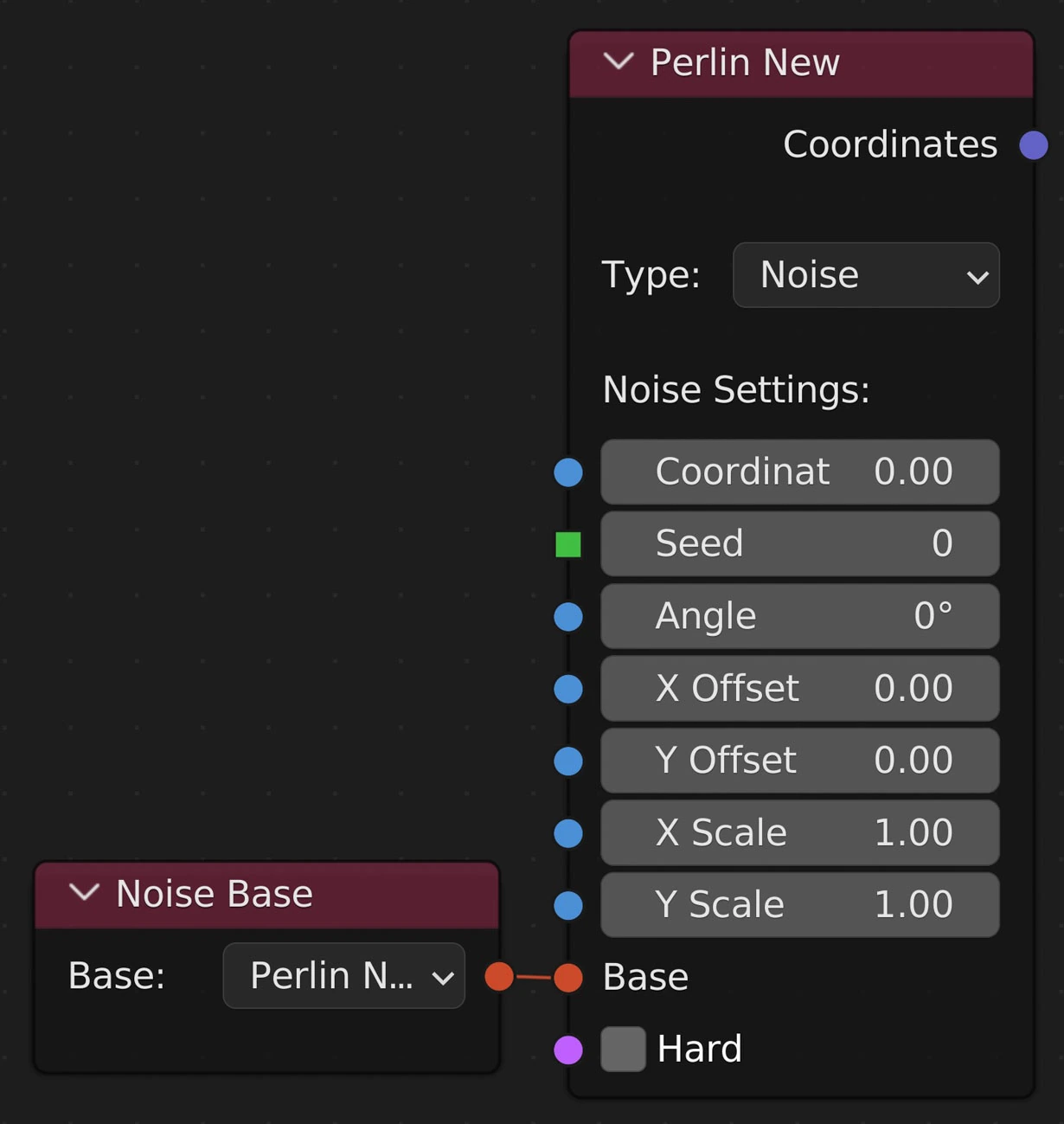The width and height of the screenshot is (1064, 1124).
Task: Open the Base dropdown showing Perlin N...
Action: (x=343, y=976)
